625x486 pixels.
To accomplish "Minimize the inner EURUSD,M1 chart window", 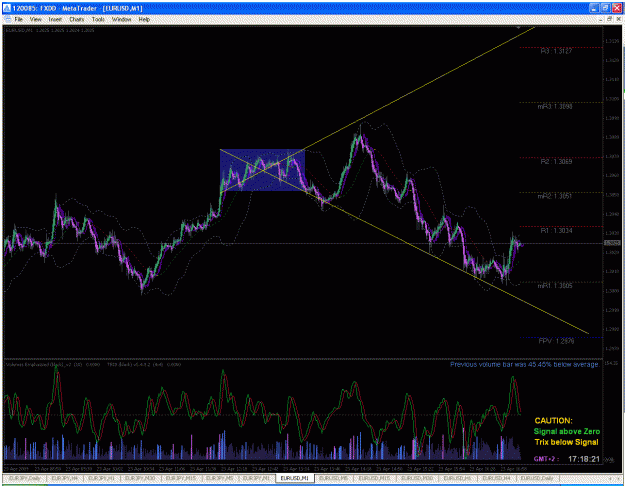I will pos(601,19).
